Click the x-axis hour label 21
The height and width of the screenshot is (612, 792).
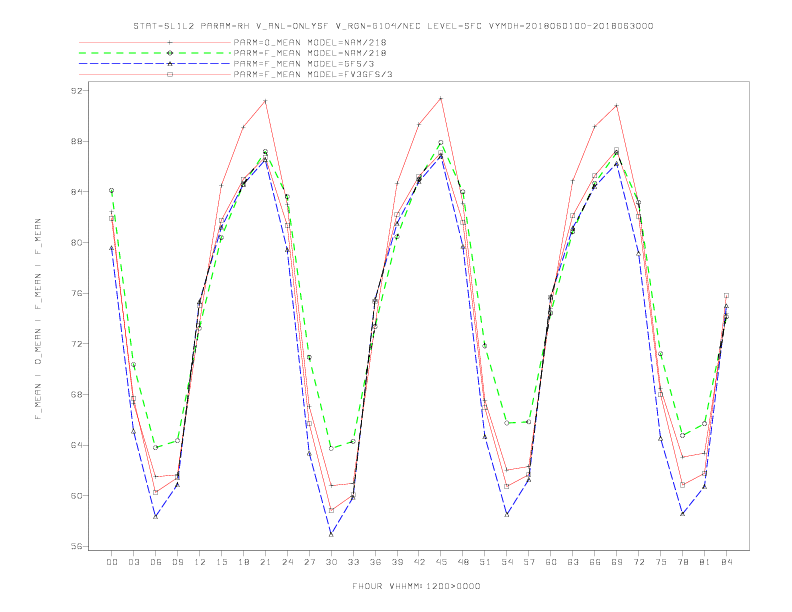tap(265, 562)
